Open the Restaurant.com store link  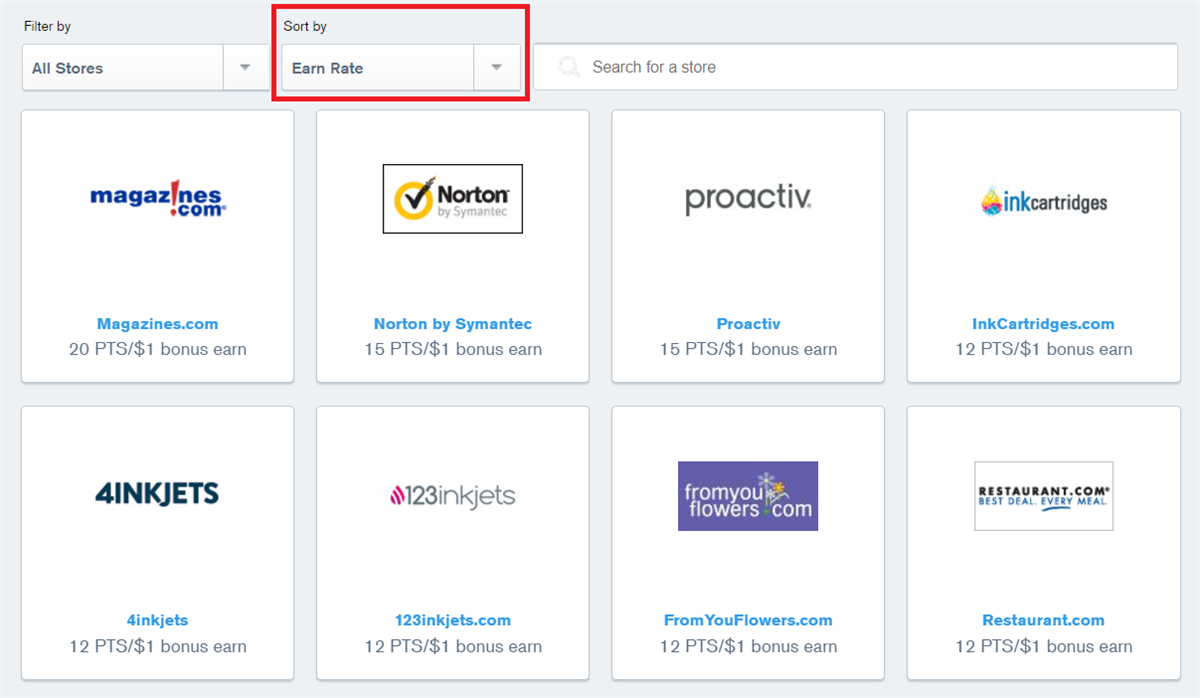1044,620
